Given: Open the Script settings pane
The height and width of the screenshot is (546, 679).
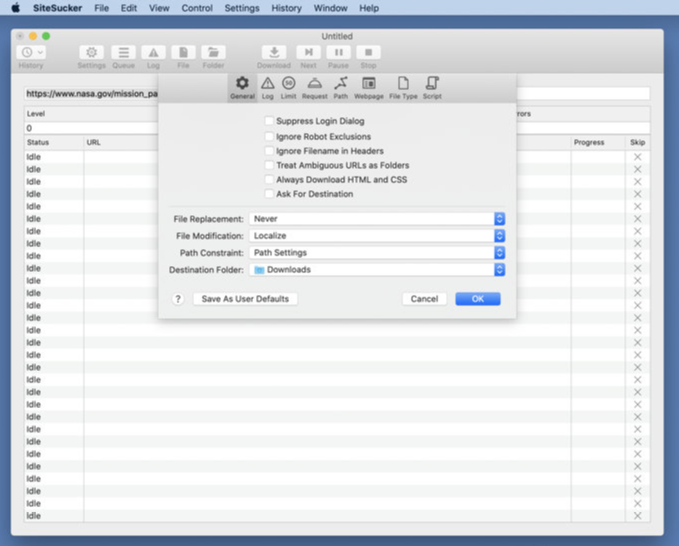Looking at the screenshot, I should click(432, 87).
